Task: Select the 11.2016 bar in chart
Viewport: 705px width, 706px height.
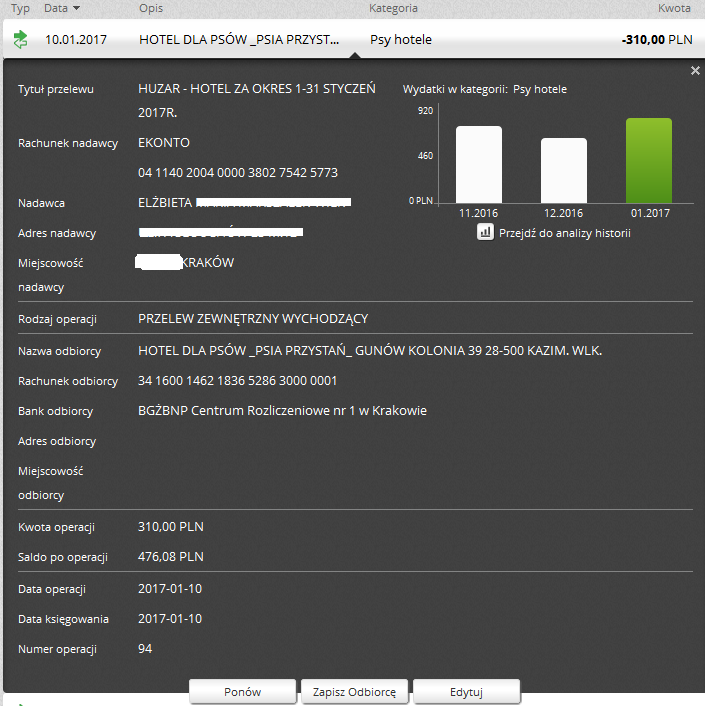Action: (x=478, y=164)
